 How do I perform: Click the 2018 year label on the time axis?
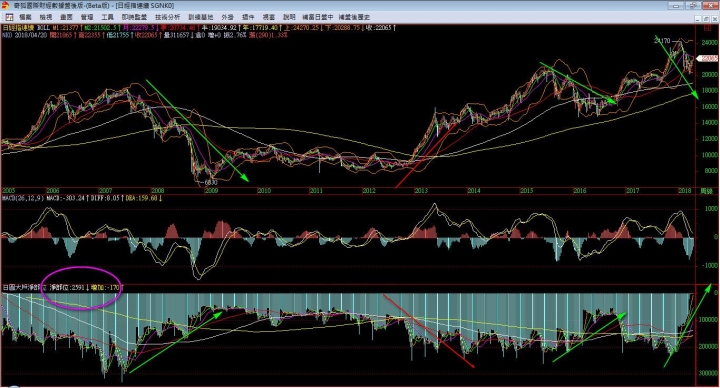tap(685, 191)
